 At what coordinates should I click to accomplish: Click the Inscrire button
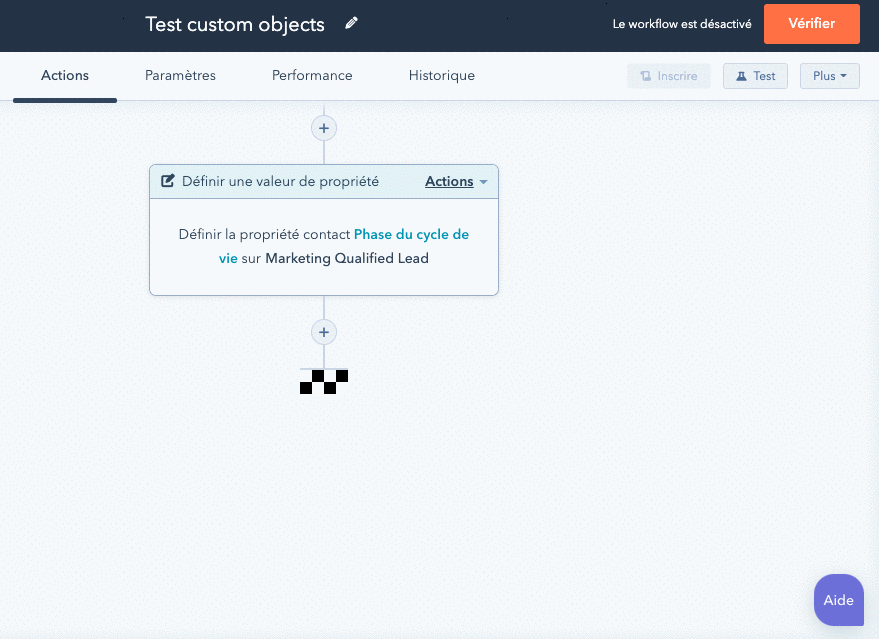point(669,76)
